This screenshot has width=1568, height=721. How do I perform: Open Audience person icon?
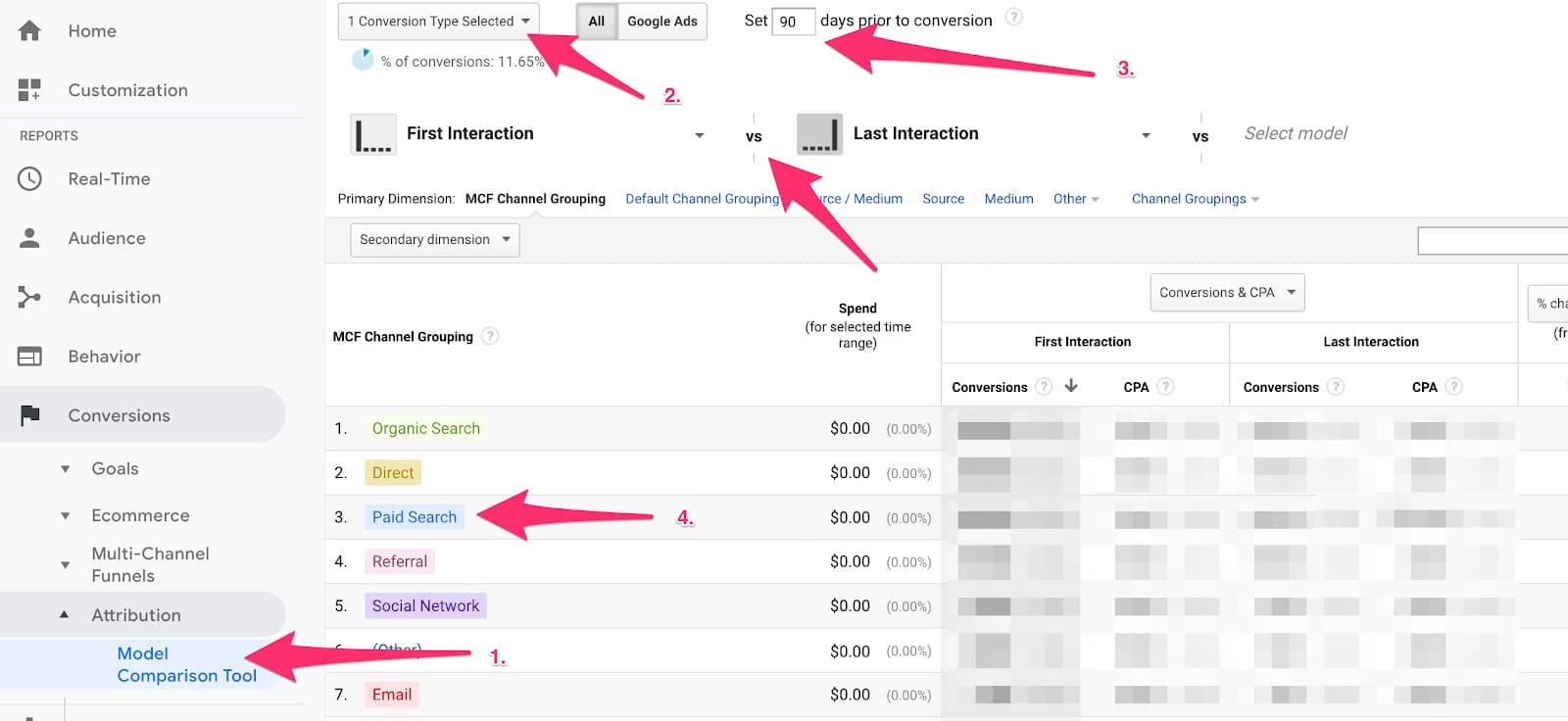(29, 238)
